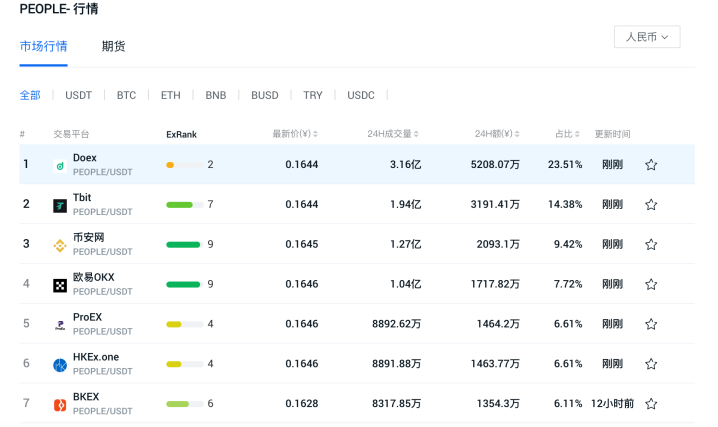
Task: Click Tbit's 14.38% share value
Action: pyautogui.click(x=565, y=205)
